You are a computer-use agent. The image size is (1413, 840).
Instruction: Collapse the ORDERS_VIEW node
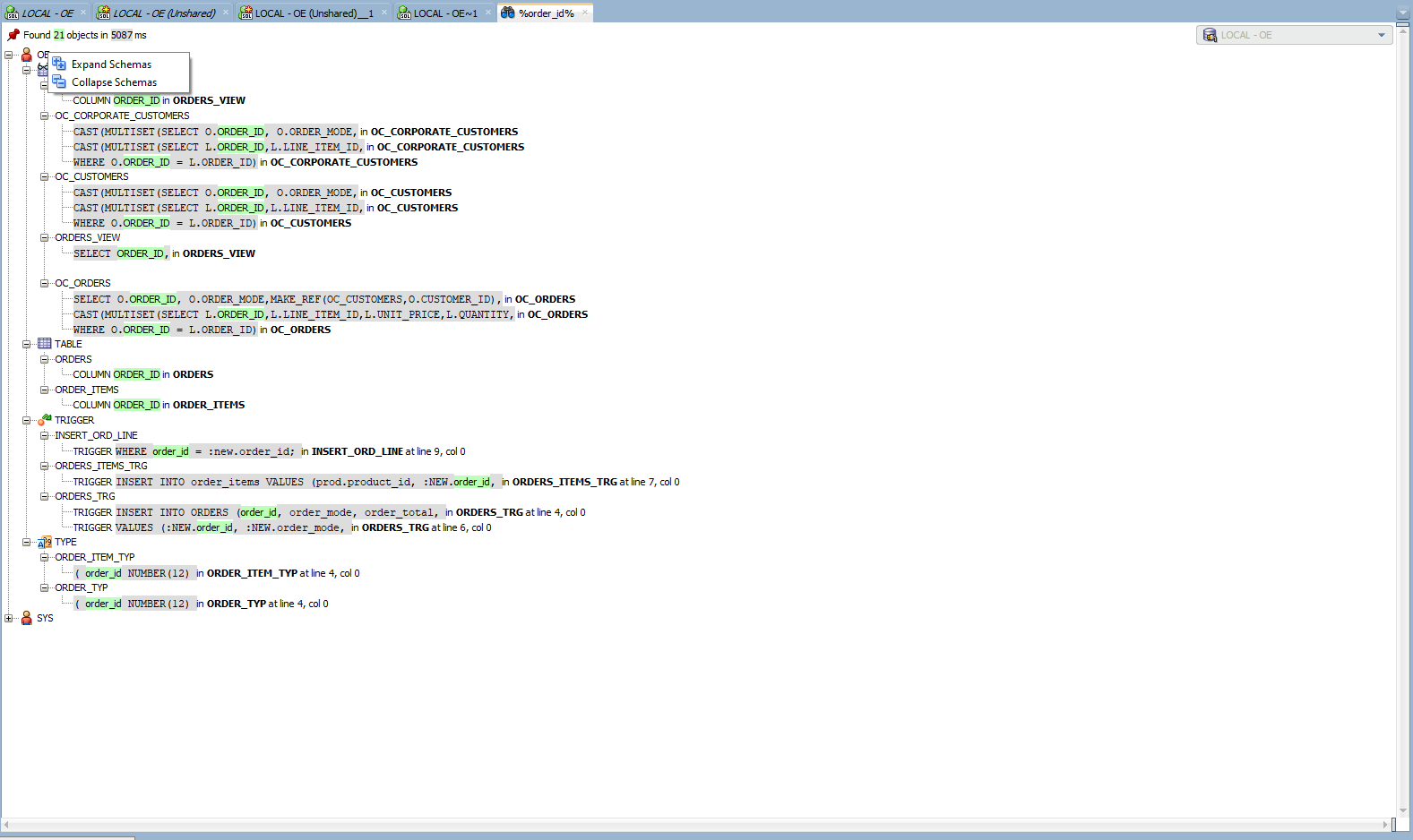point(44,237)
